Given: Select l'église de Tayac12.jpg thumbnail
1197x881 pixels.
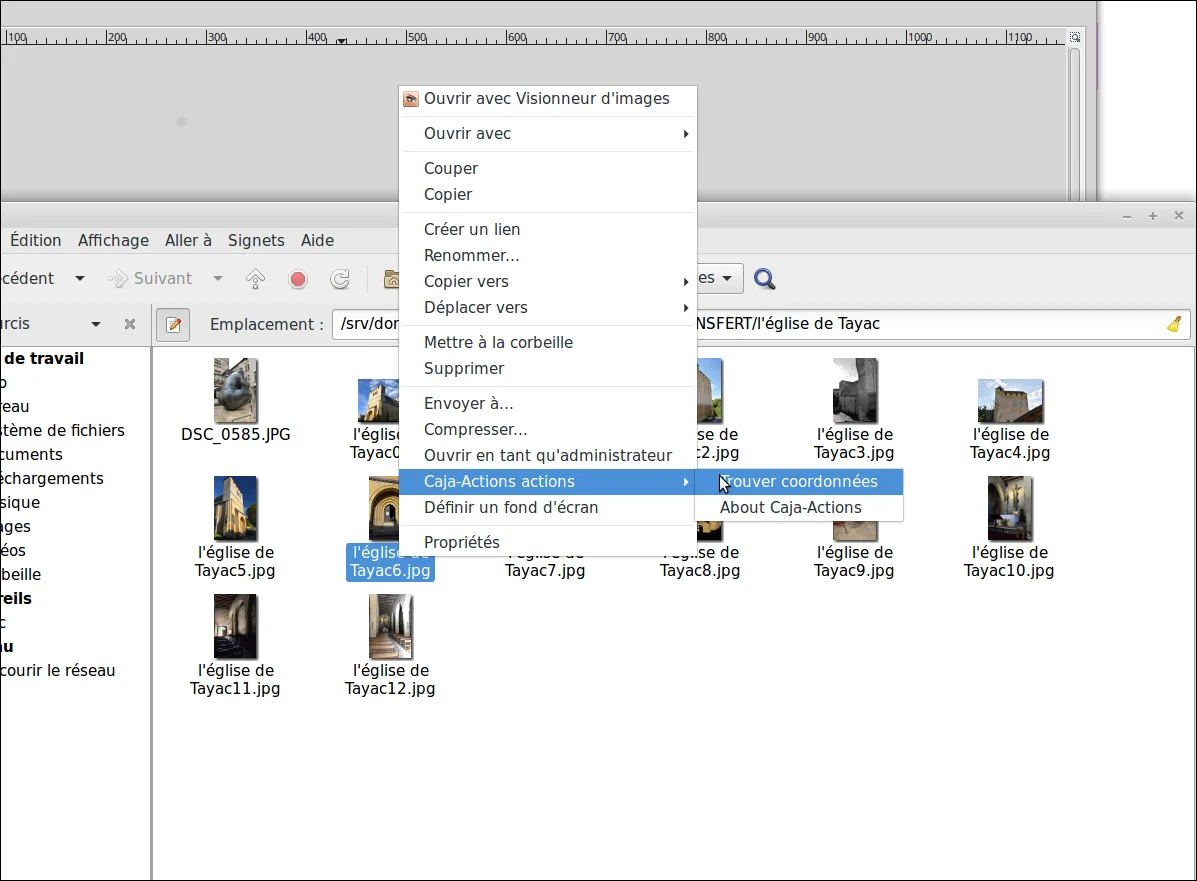Looking at the screenshot, I should point(390,627).
